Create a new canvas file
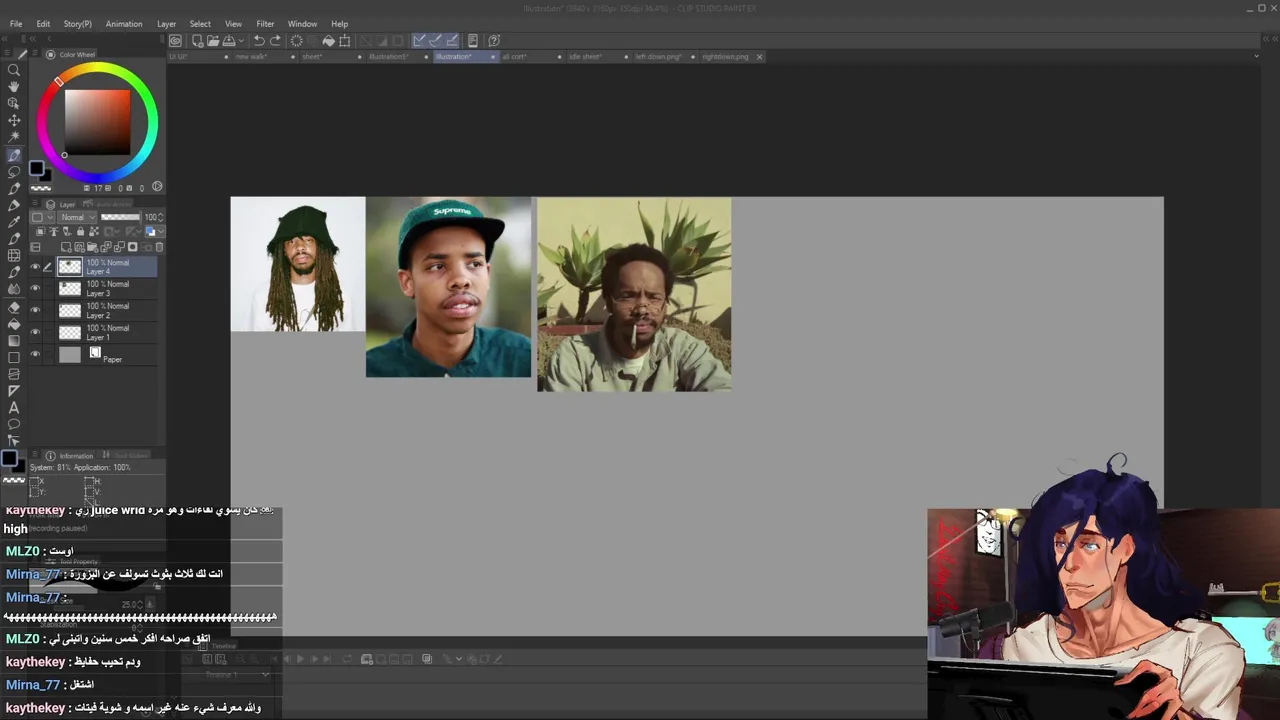This screenshot has height=720, width=1280. pos(197,41)
